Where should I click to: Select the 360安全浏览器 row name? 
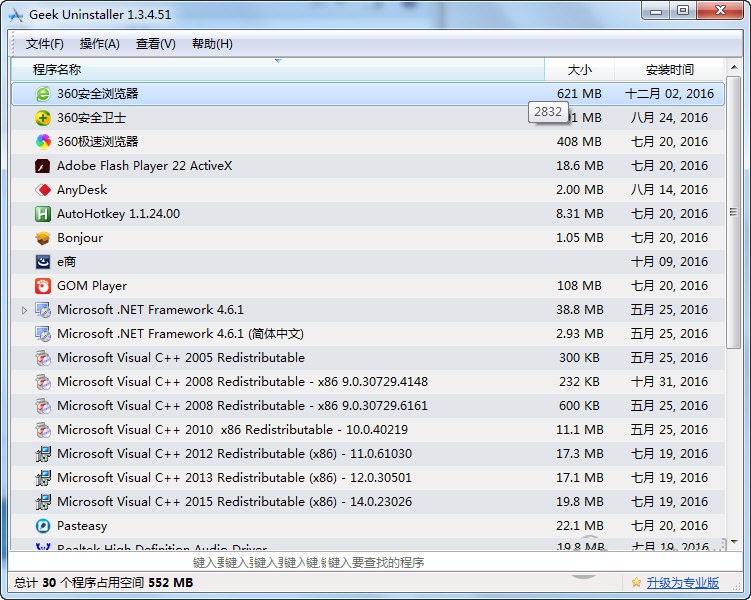tap(98, 94)
